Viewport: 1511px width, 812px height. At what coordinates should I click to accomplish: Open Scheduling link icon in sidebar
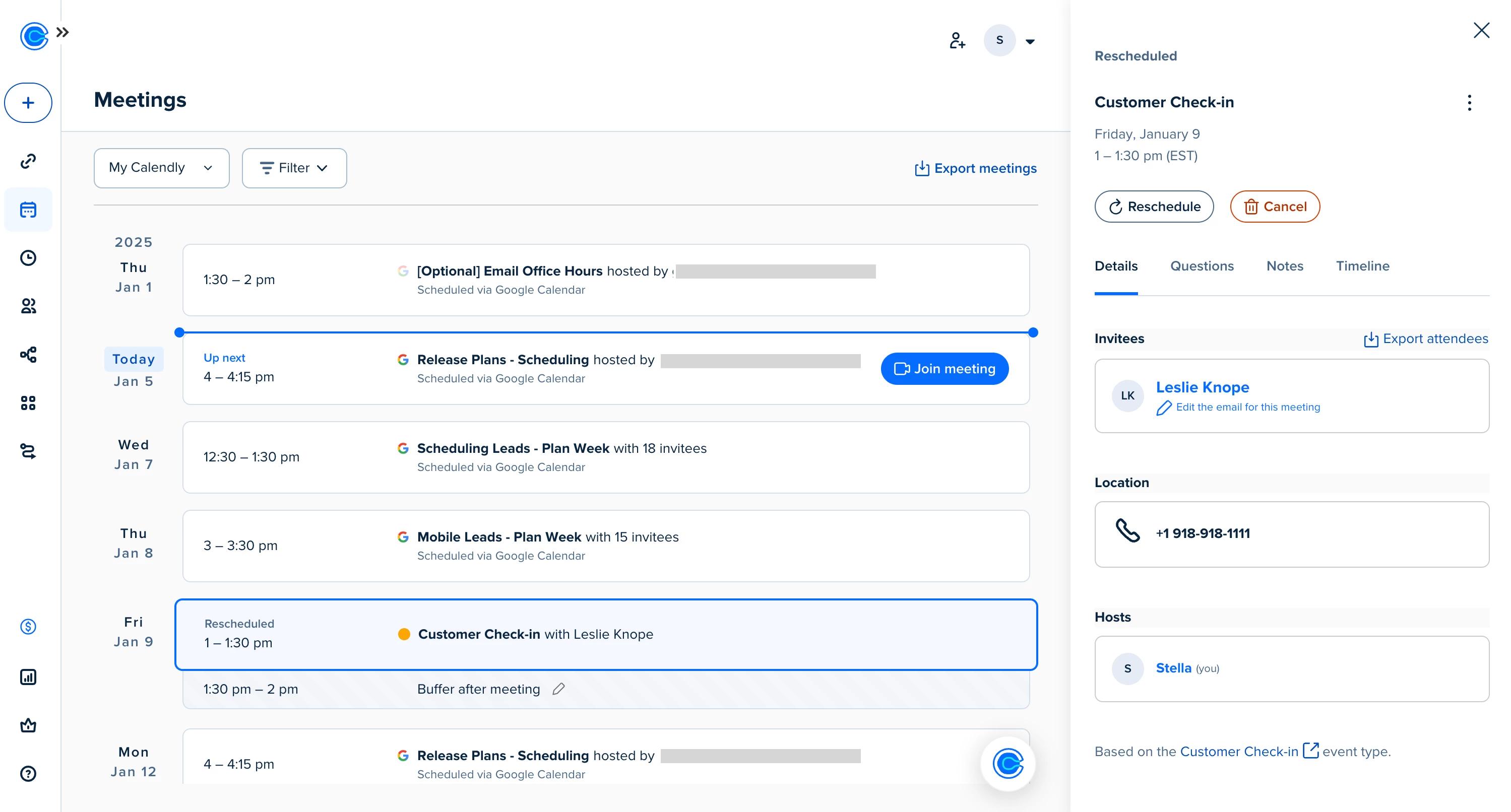[28, 161]
